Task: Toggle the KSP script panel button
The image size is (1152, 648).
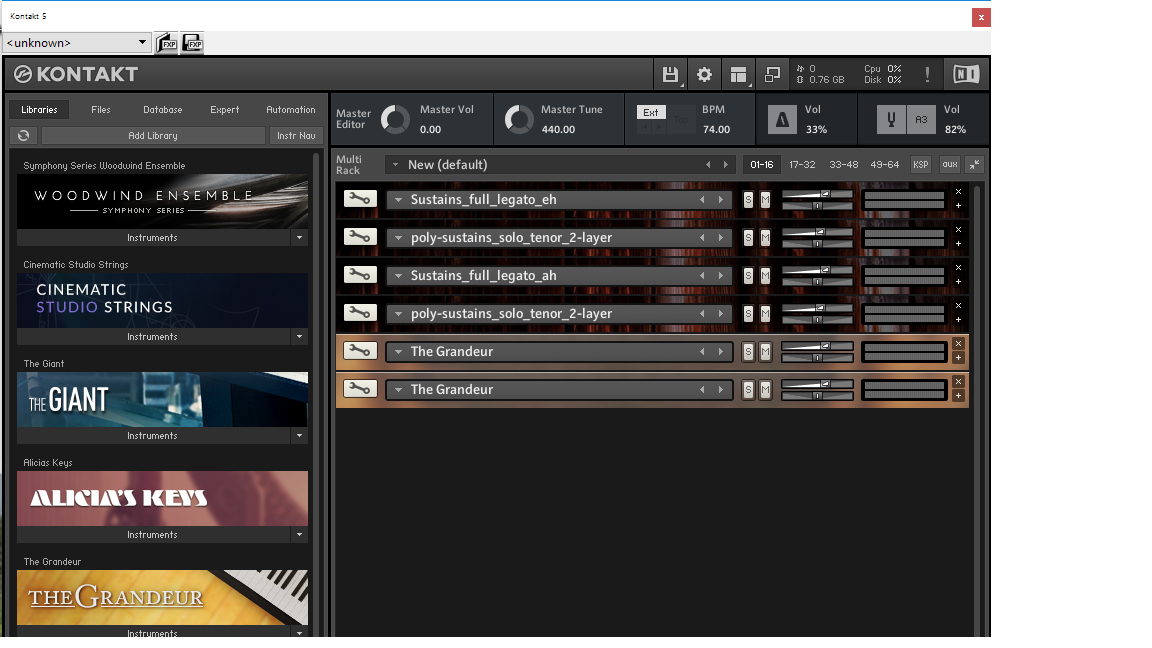Action: coord(921,165)
